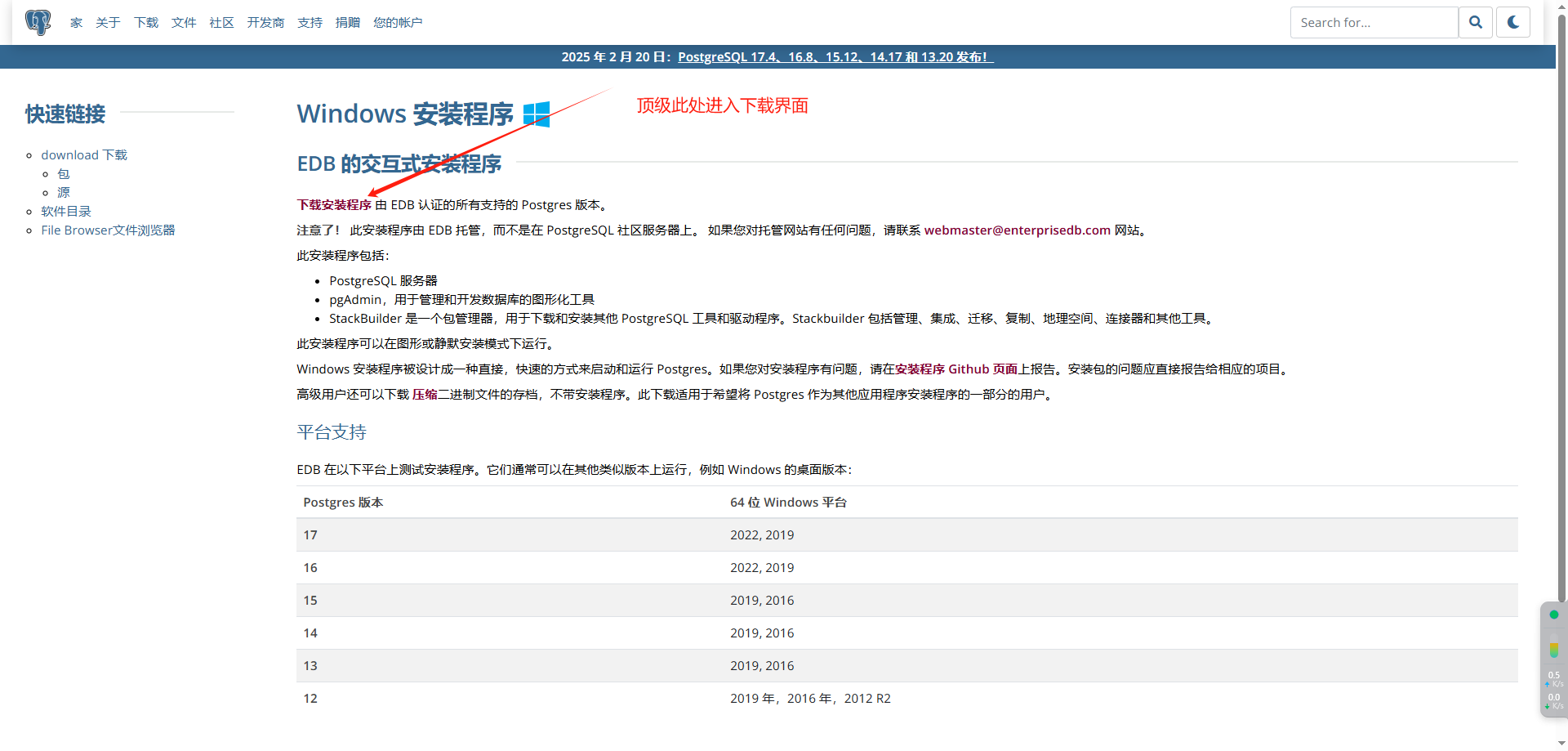Open File Browser文件浏览器 link

coord(108,230)
